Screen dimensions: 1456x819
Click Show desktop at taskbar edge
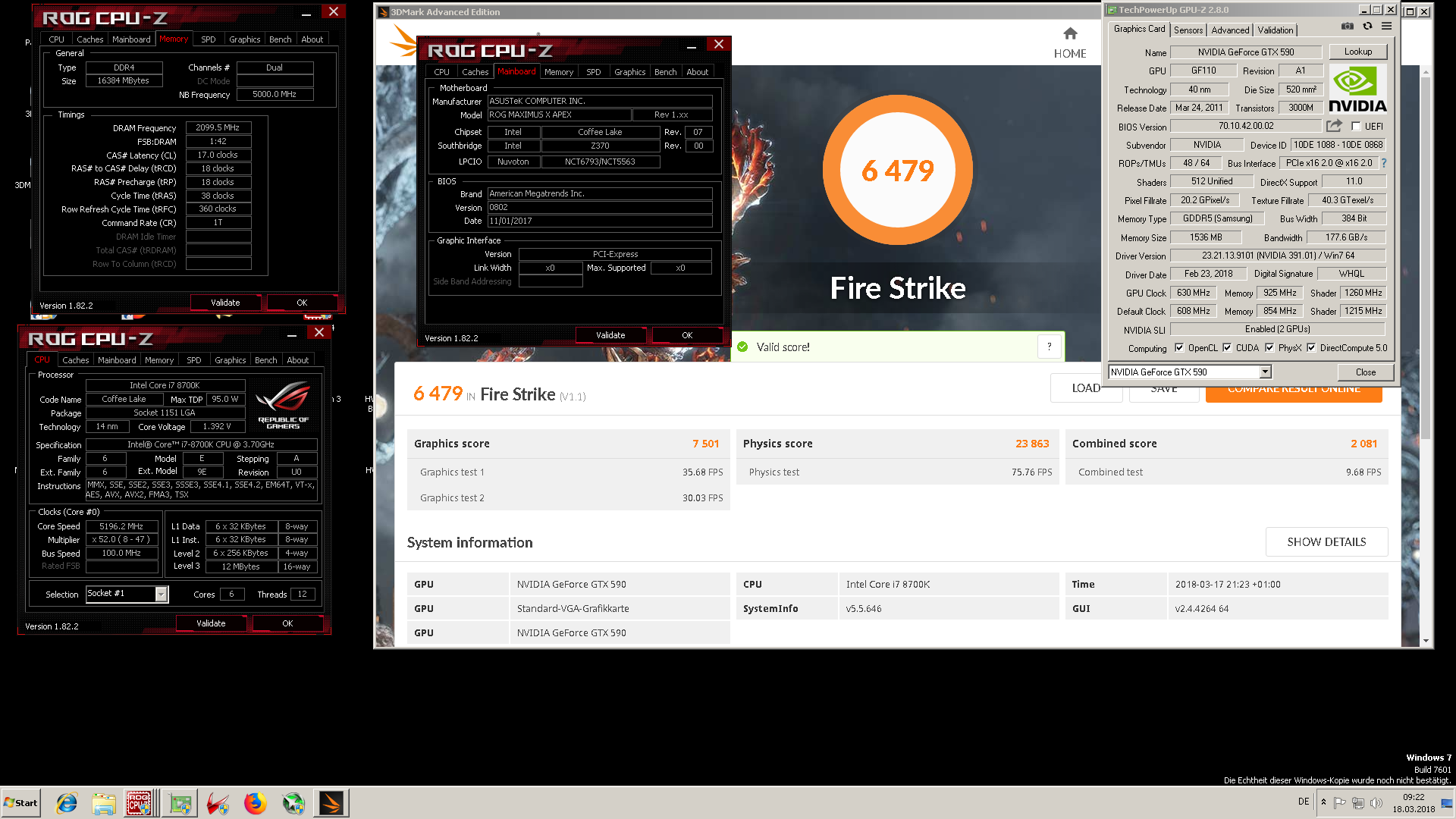(1447, 803)
